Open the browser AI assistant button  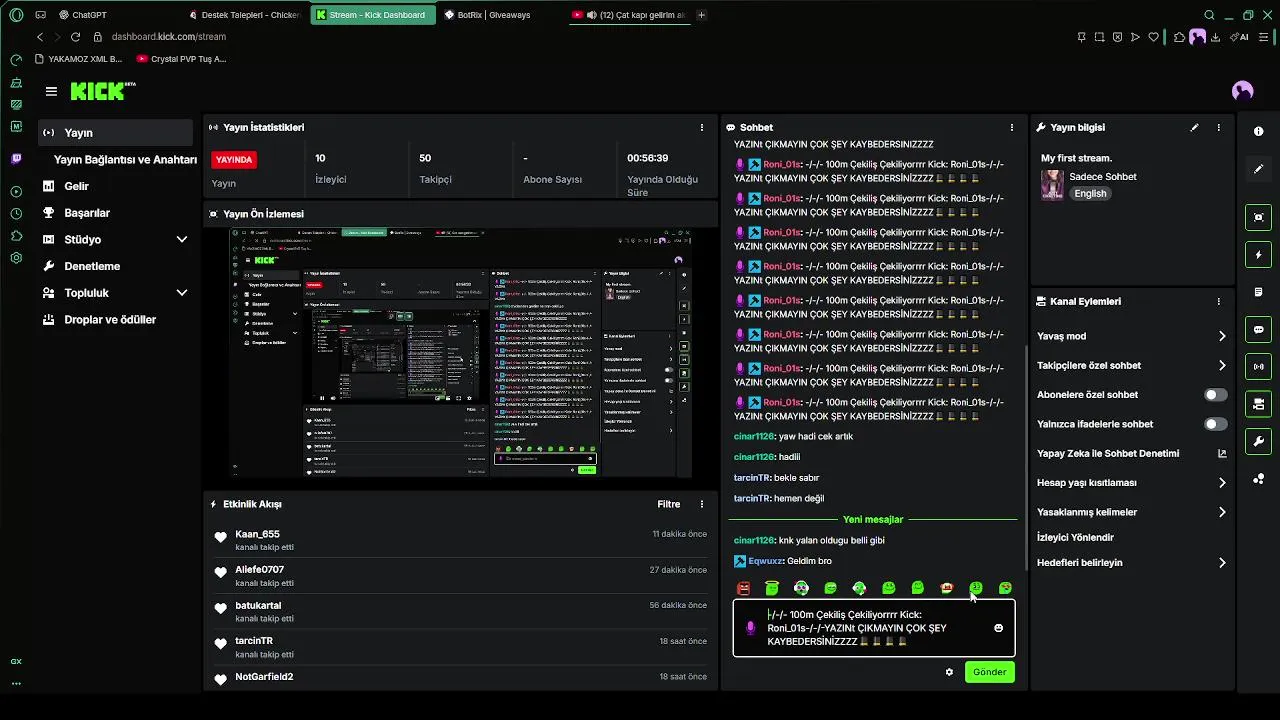click(1240, 37)
